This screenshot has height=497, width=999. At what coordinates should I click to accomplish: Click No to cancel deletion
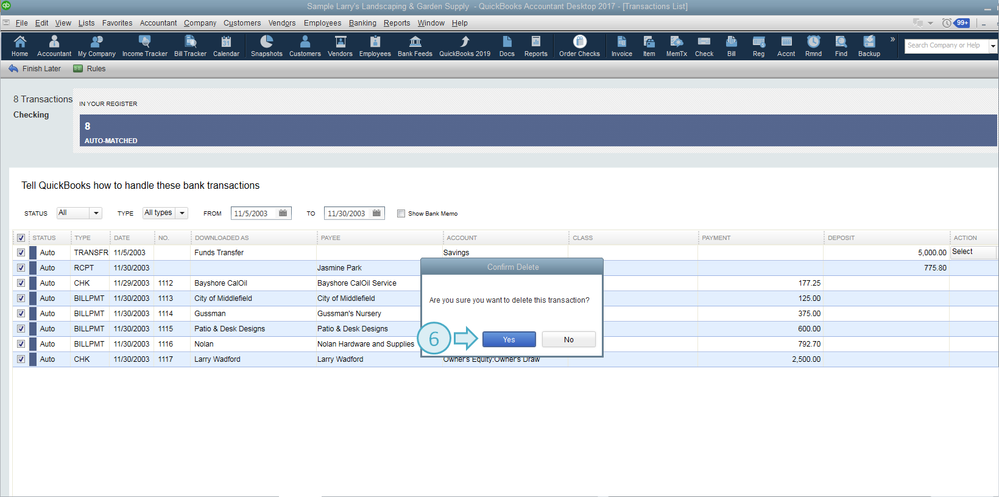tap(568, 339)
